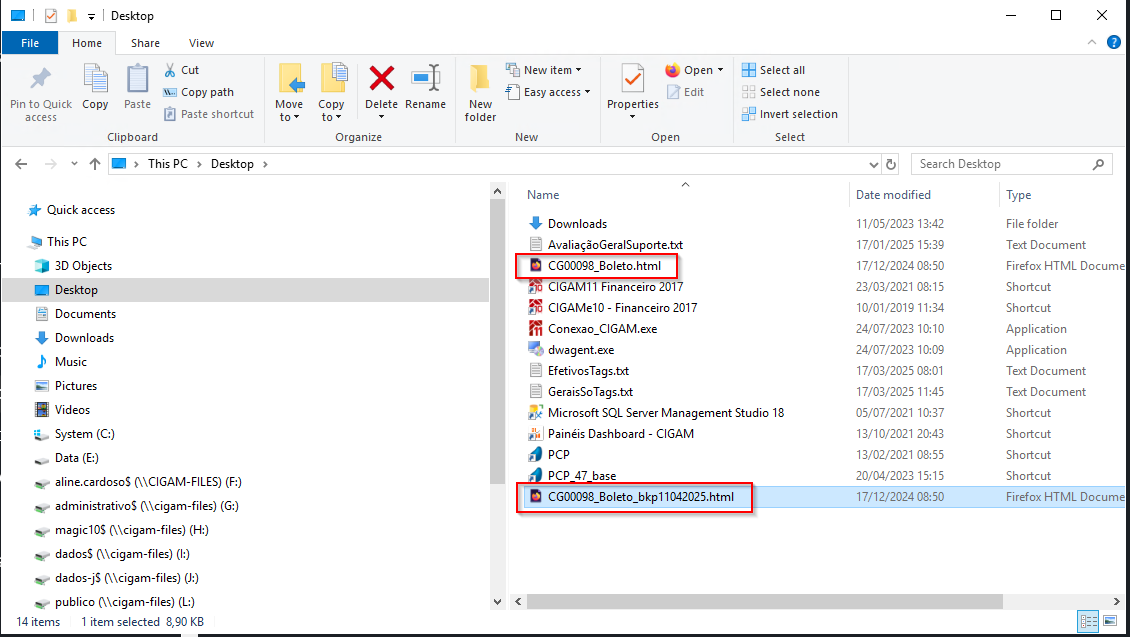Open Data (E:) drive
Image resolution: width=1130 pixels, height=637 pixels.
coord(76,458)
